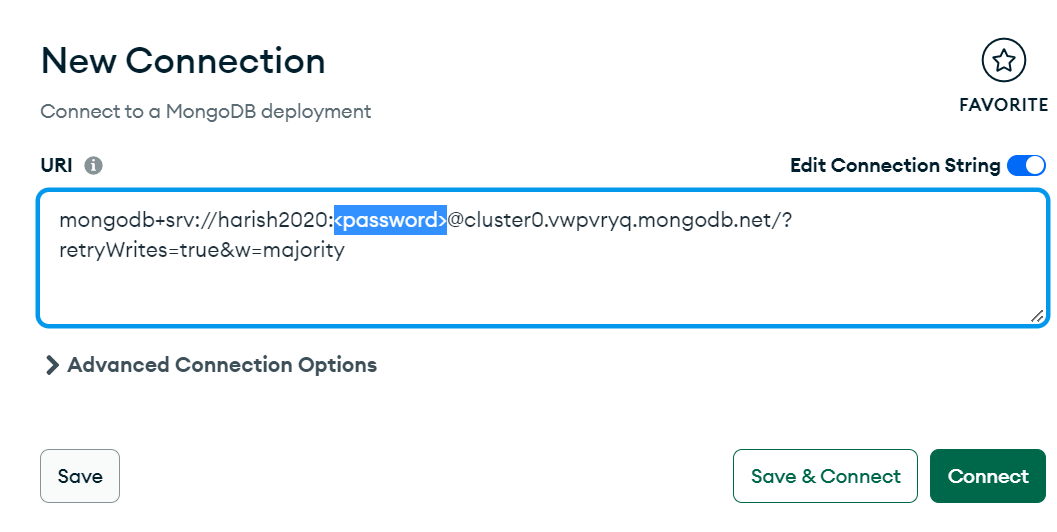Image resolution: width=1057 pixels, height=532 pixels.
Task: Click the URI box resize handle
Action: coord(1037,315)
